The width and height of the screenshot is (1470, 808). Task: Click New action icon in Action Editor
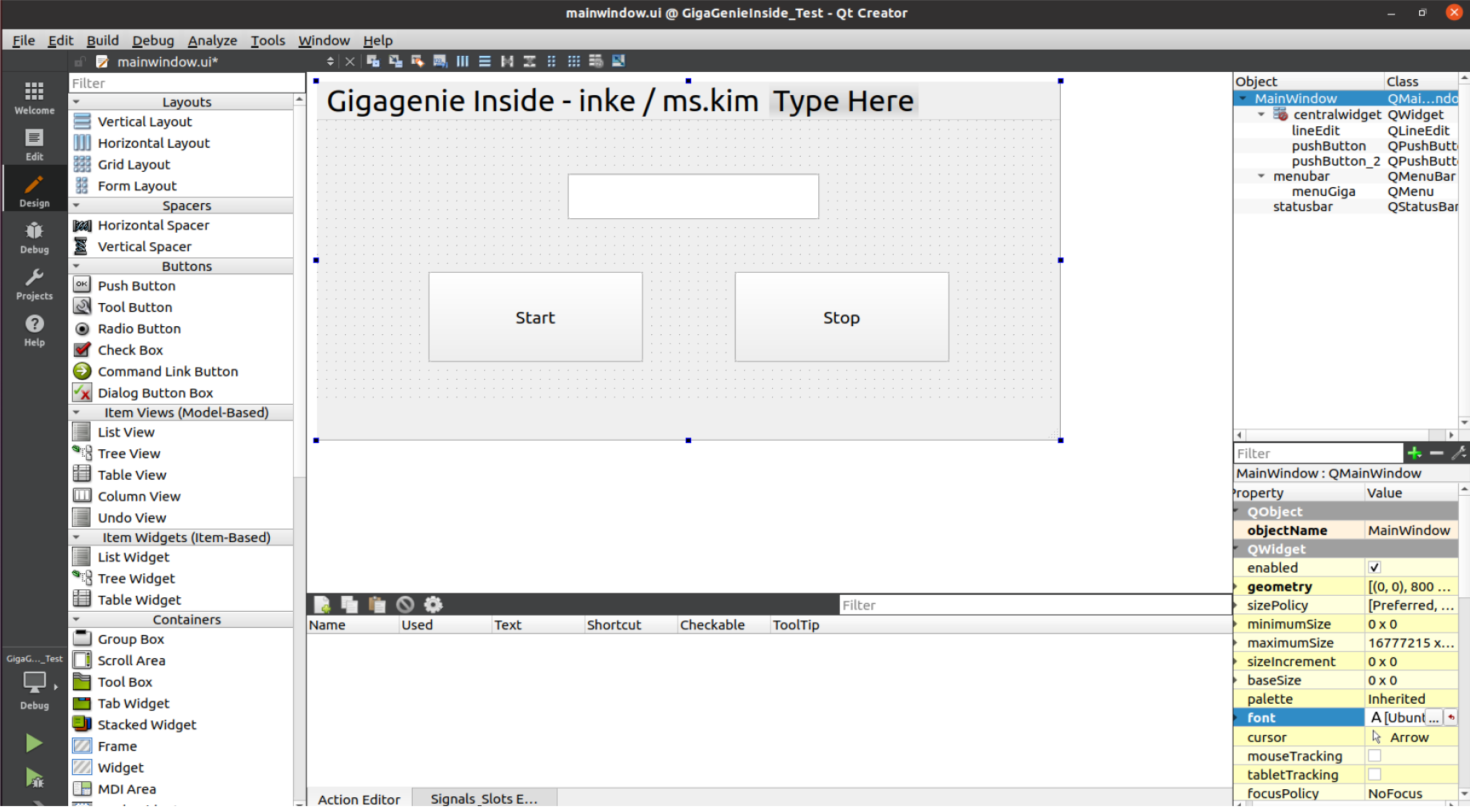pyautogui.click(x=322, y=604)
